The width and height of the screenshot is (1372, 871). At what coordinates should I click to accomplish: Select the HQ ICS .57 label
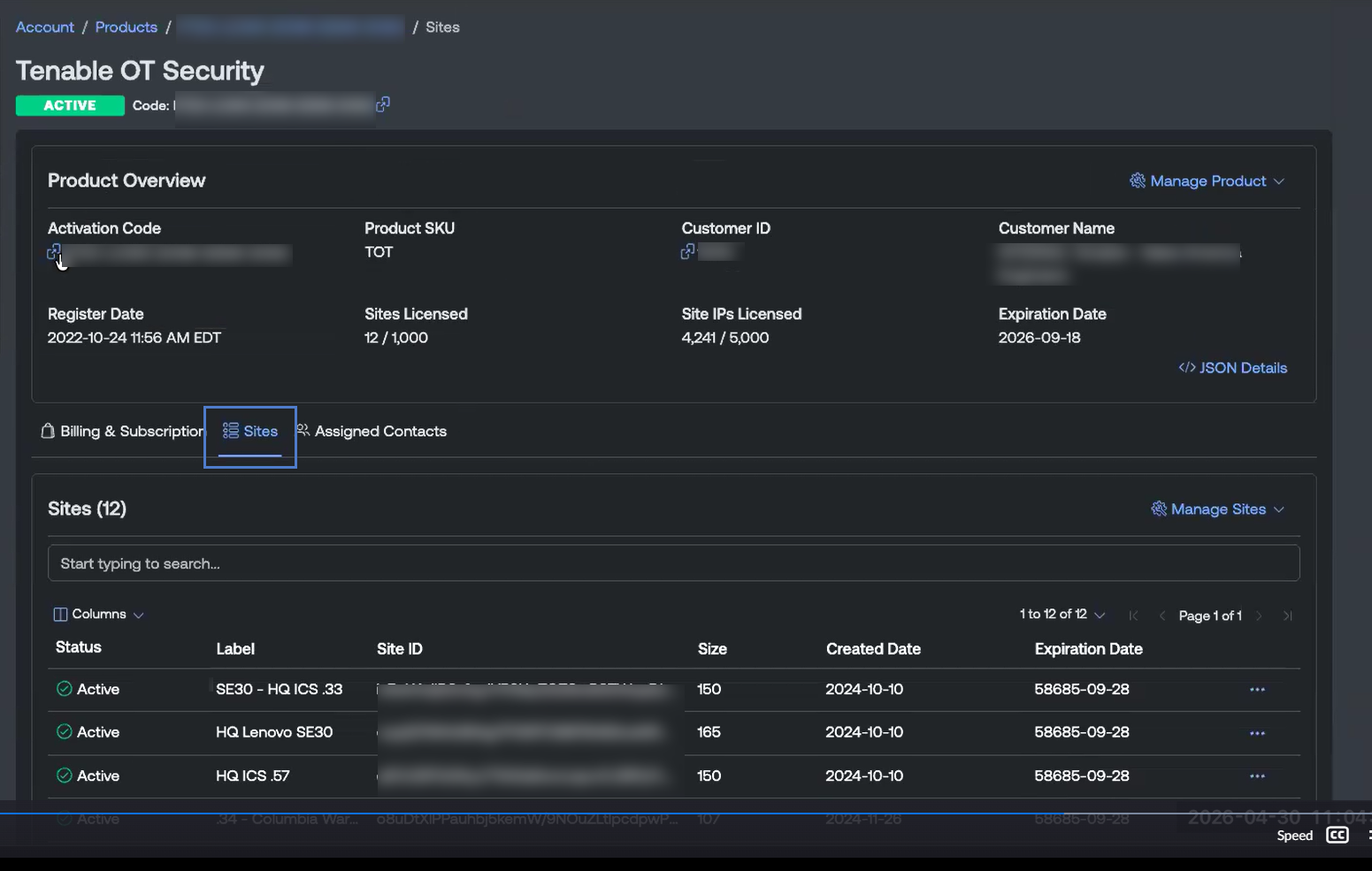[253, 775]
